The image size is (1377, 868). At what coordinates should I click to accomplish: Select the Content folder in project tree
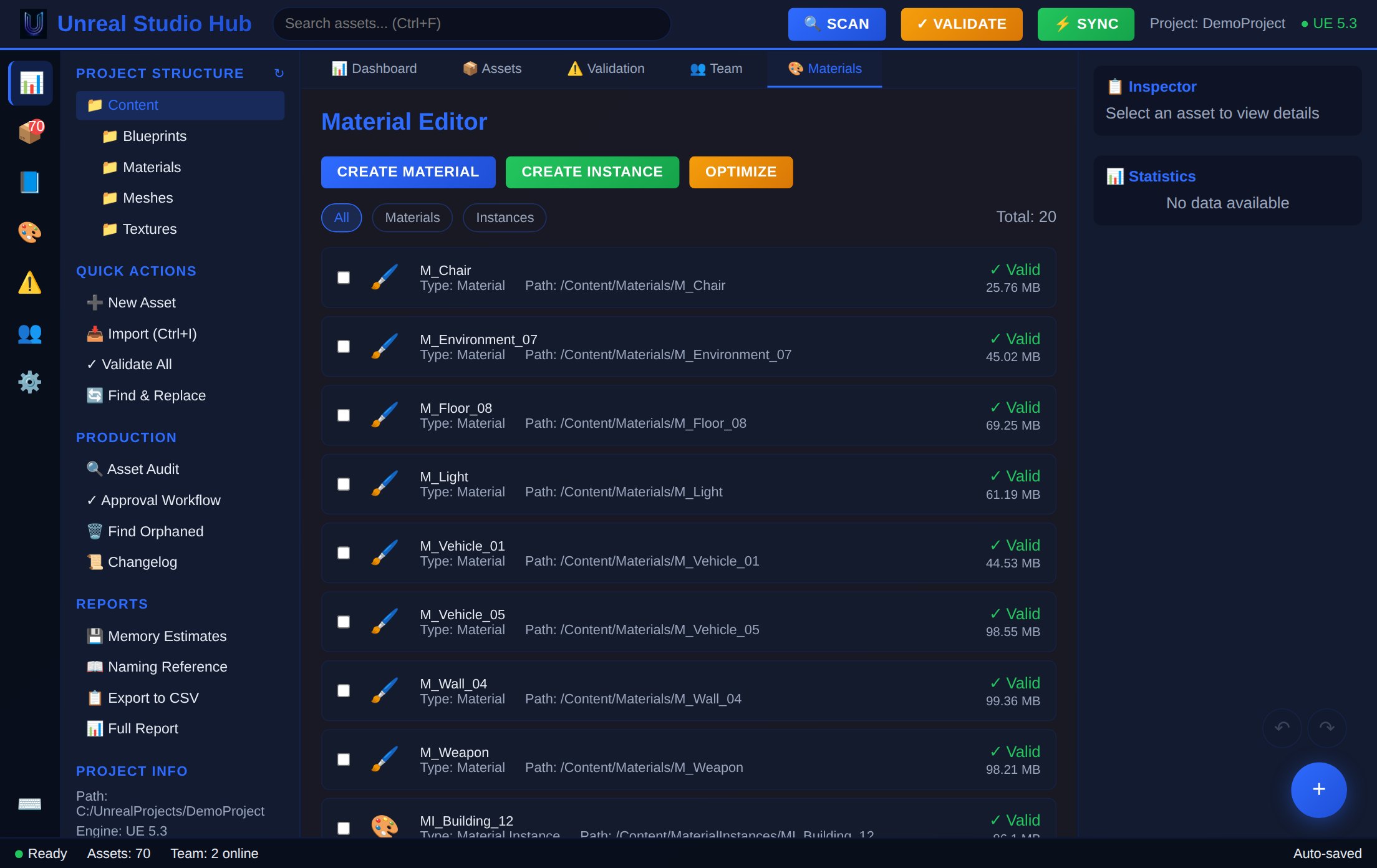(x=180, y=105)
